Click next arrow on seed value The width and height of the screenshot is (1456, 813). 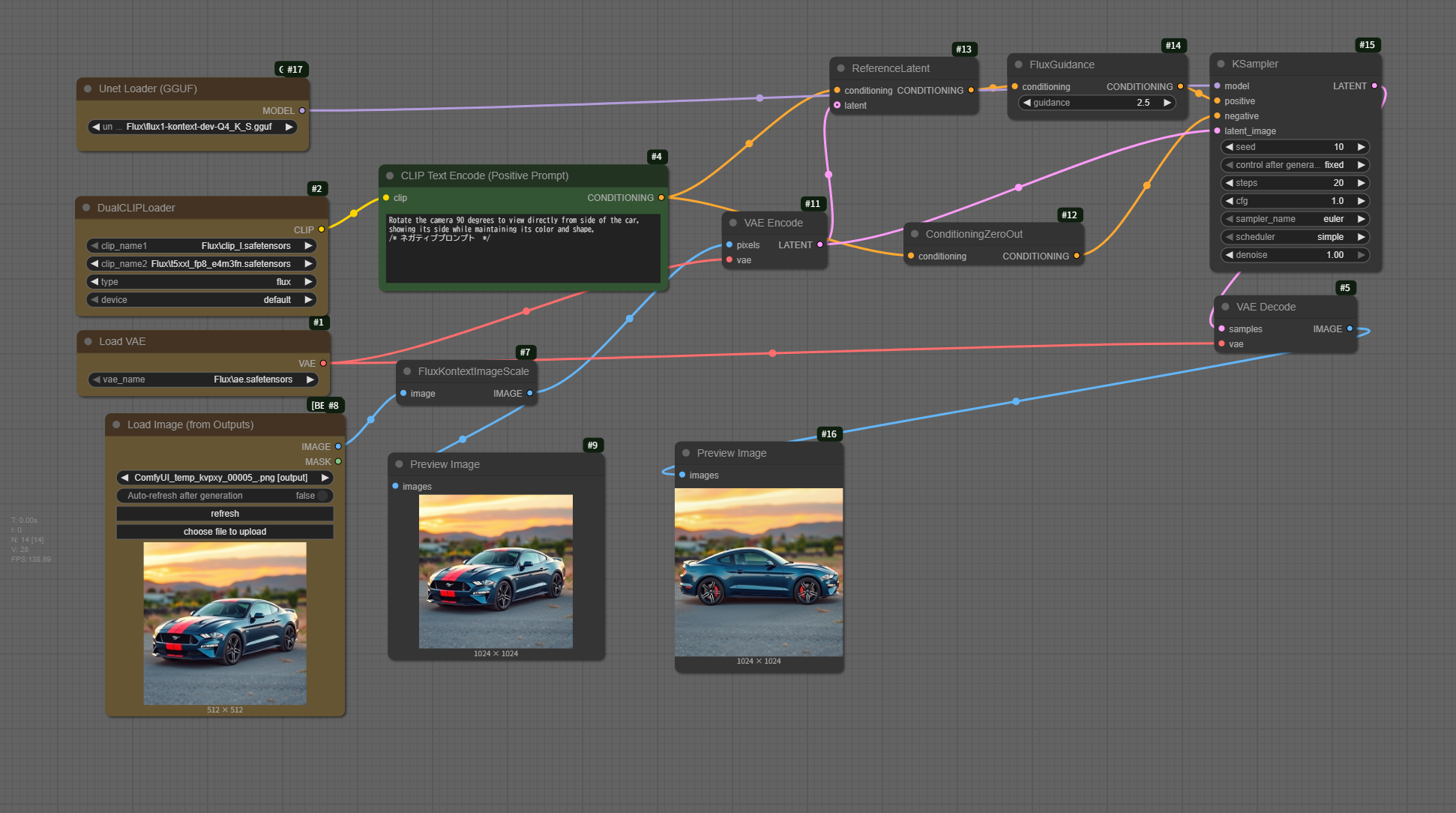1361,147
